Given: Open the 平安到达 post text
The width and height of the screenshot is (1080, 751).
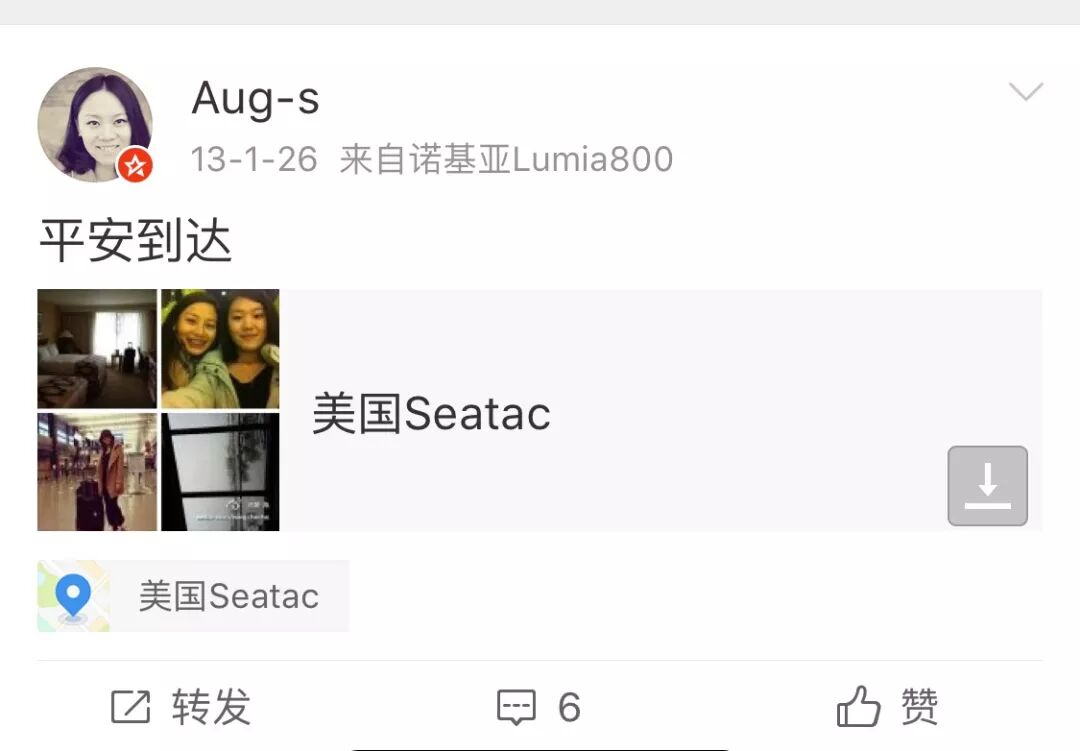Looking at the screenshot, I should pos(136,240).
